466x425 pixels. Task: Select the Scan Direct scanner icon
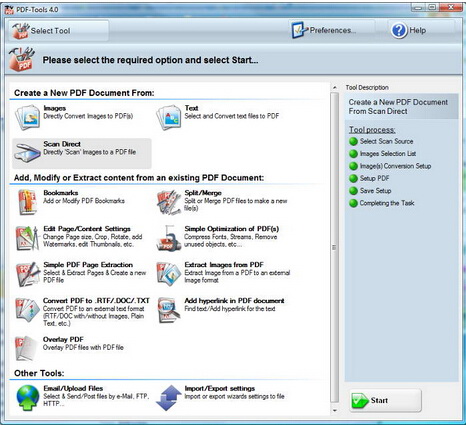[x=28, y=153]
